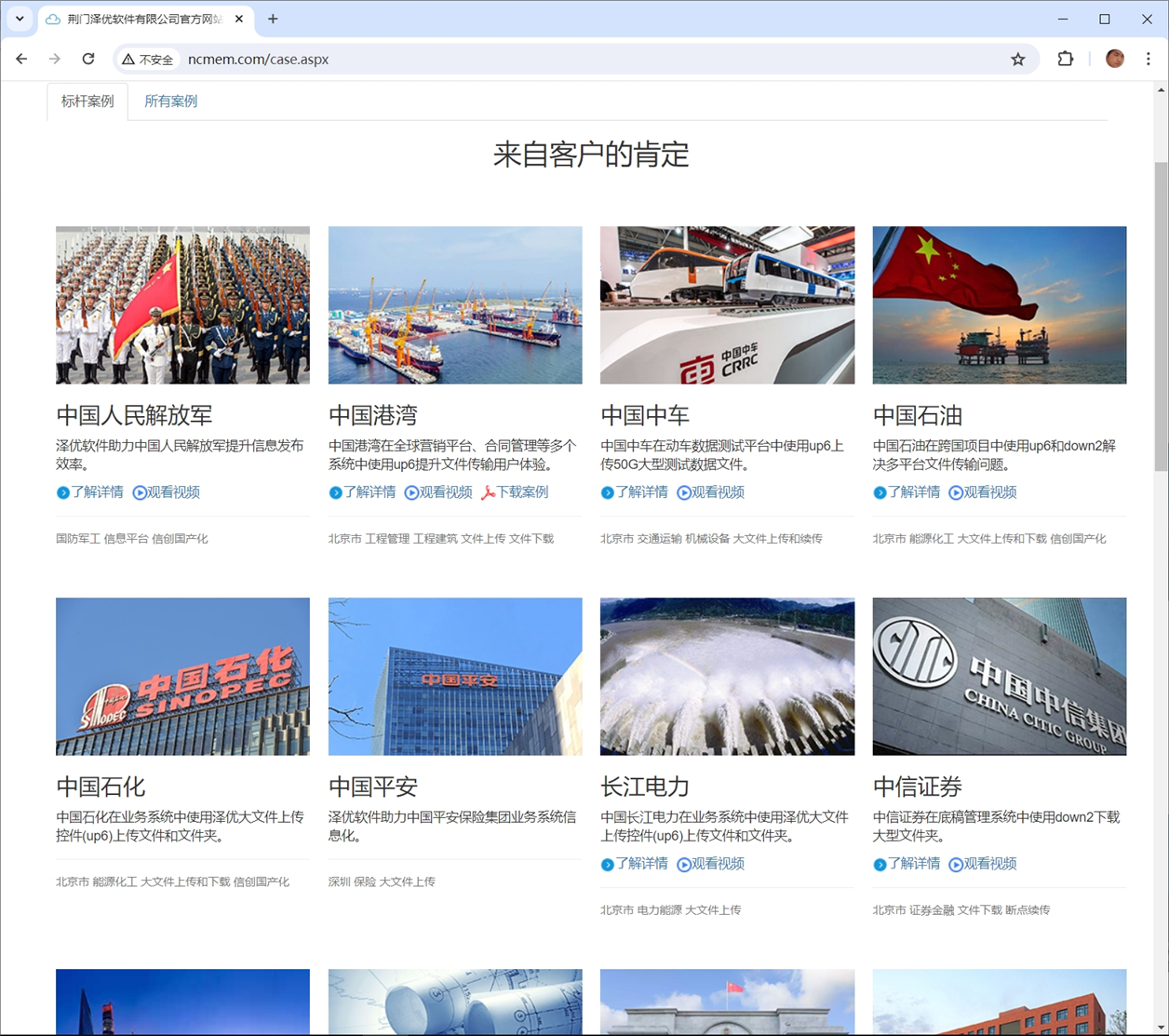Minimize the Chrome window
Image resolution: width=1169 pixels, height=1036 pixels.
pyautogui.click(x=1063, y=19)
